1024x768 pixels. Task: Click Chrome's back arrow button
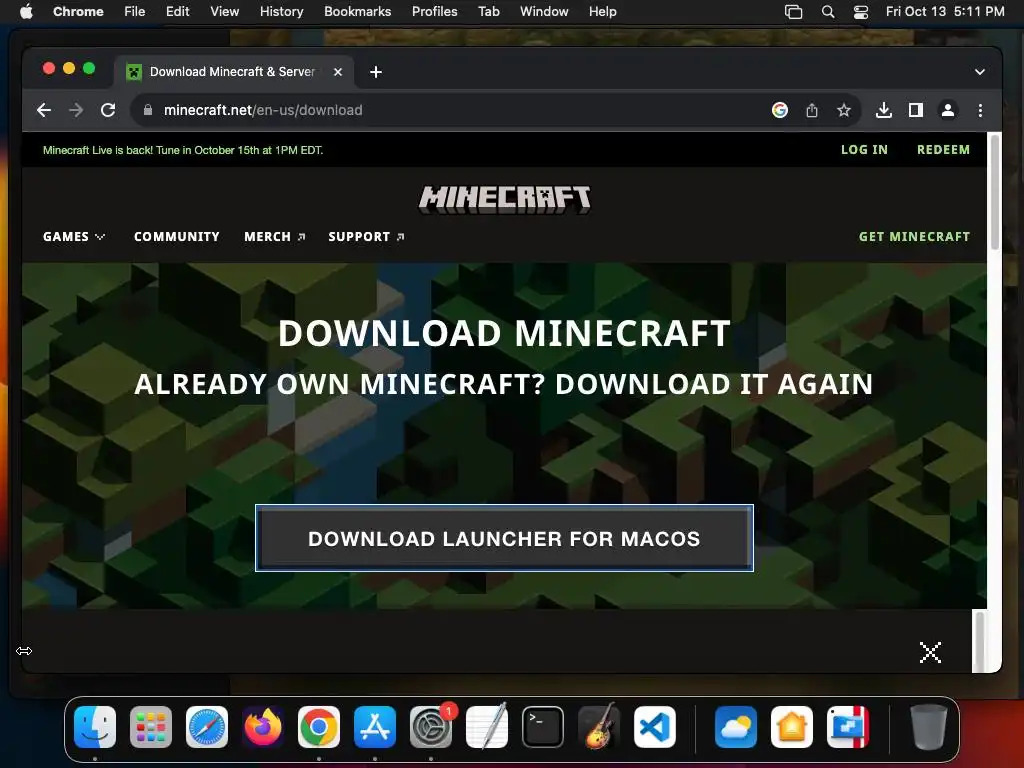pyautogui.click(x=44, y=110)
